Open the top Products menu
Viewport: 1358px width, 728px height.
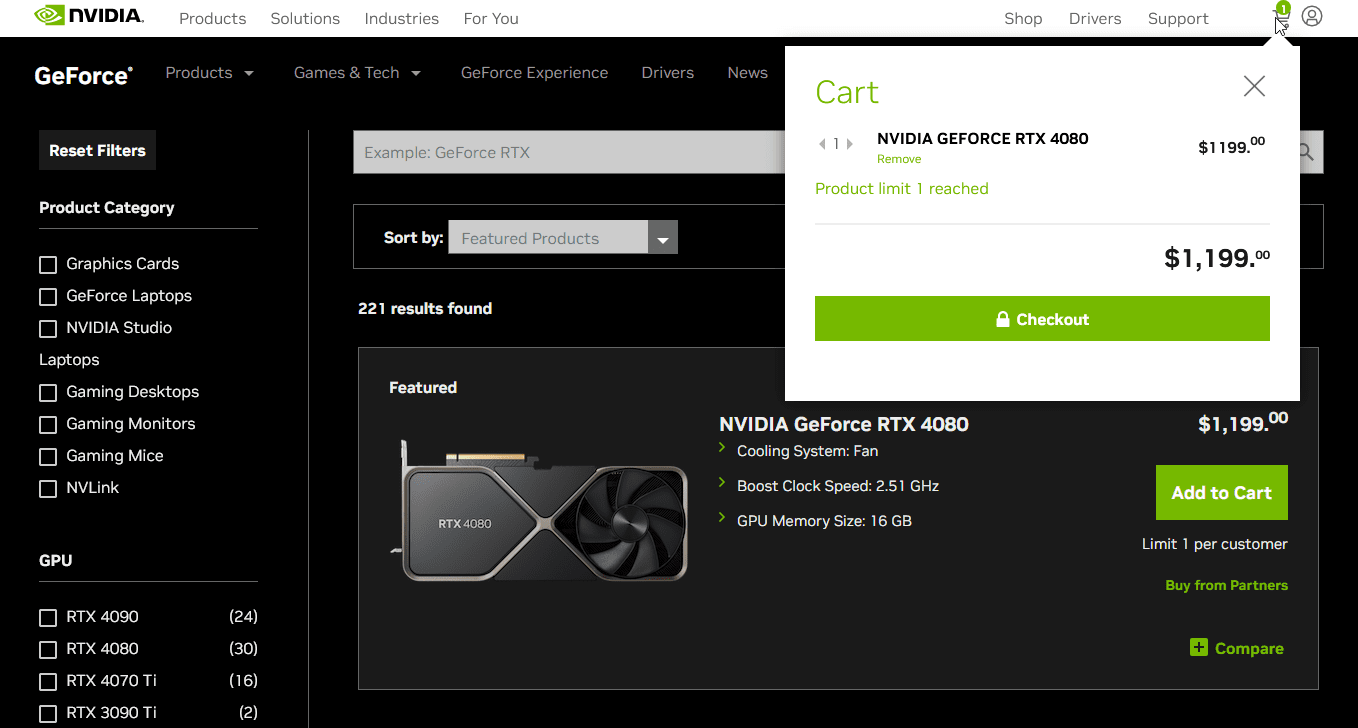point(212,18)
